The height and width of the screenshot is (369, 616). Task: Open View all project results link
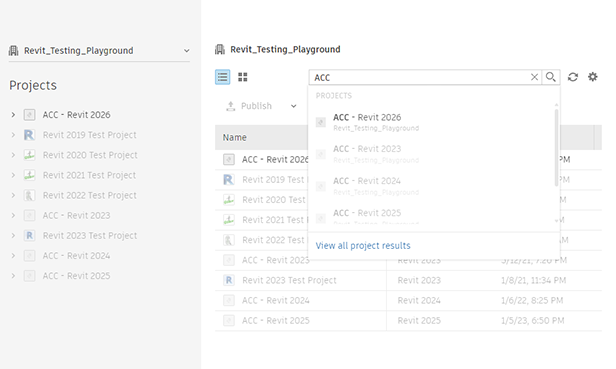click(363, 246)
